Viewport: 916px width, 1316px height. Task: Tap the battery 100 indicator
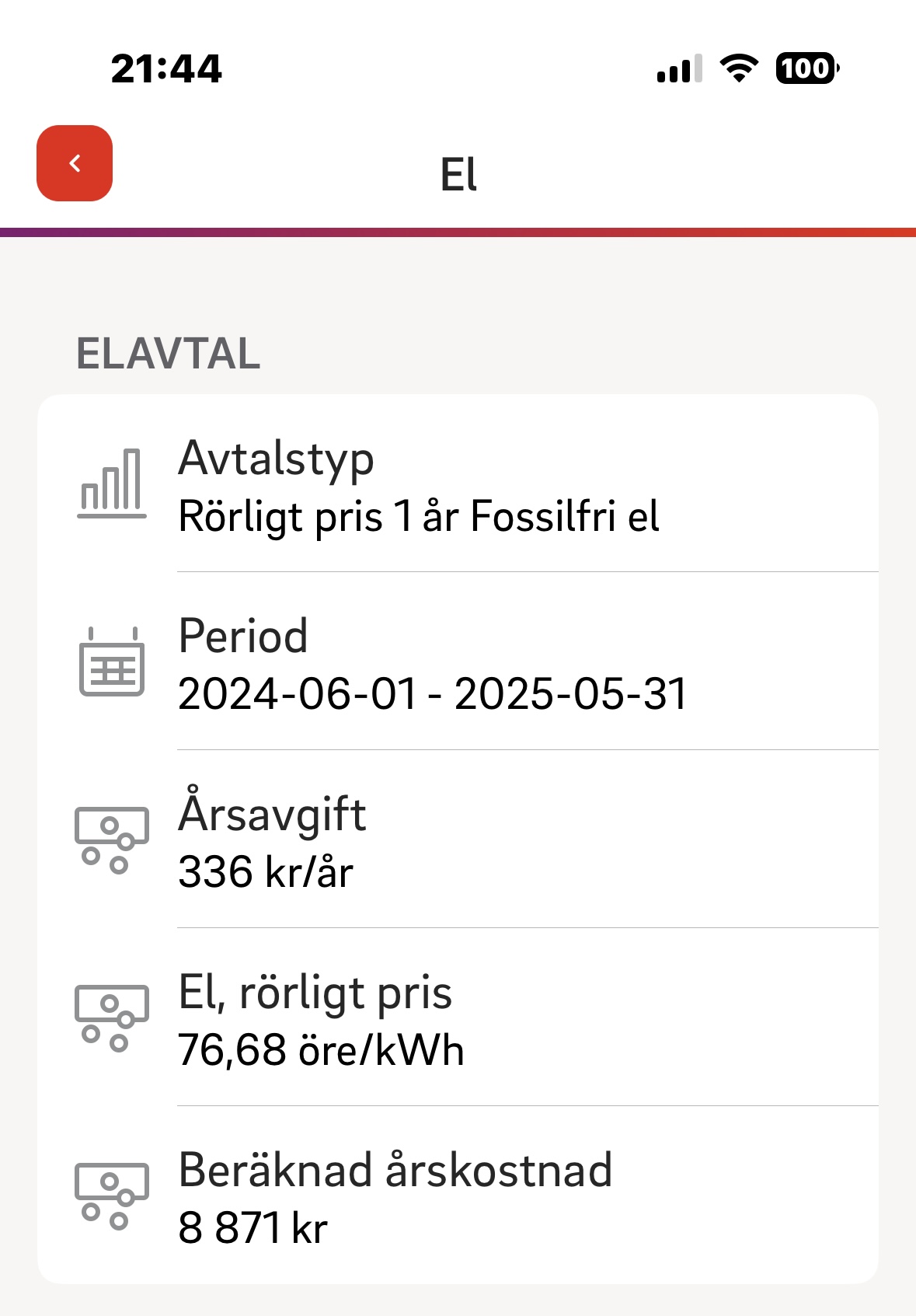pos(806,68)
